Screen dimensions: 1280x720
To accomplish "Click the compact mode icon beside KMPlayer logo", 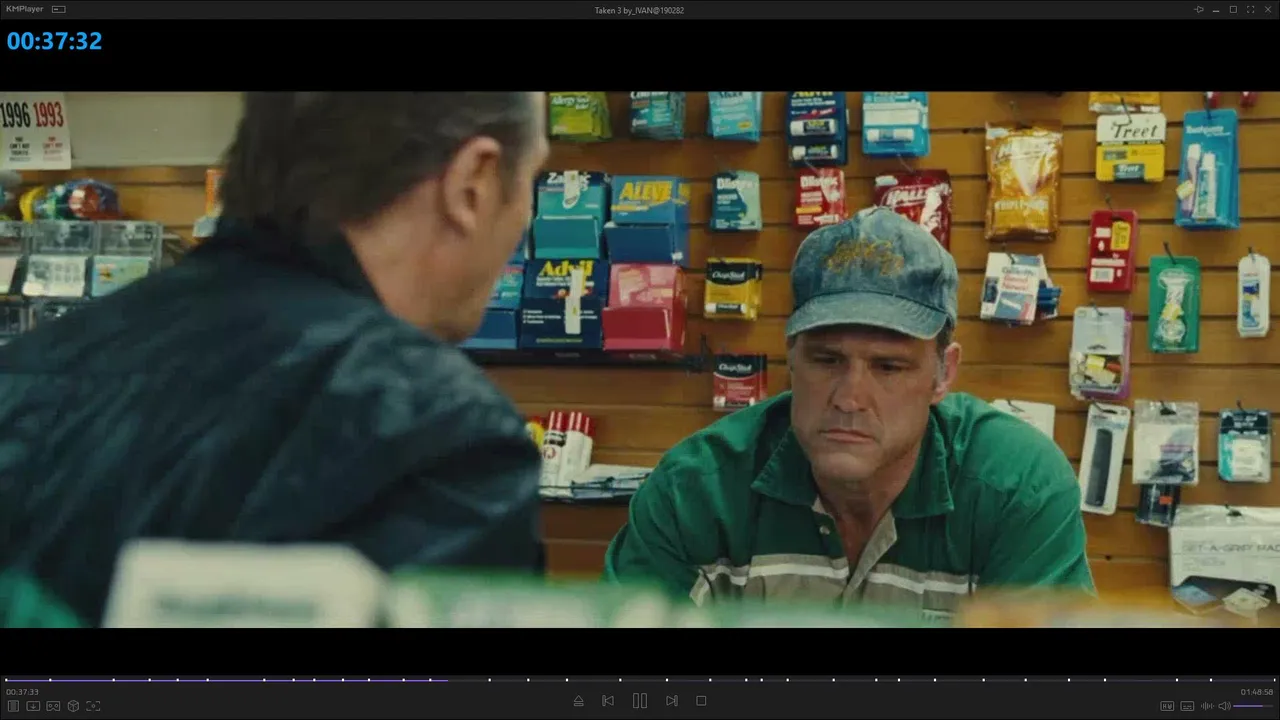I will 58,9.
